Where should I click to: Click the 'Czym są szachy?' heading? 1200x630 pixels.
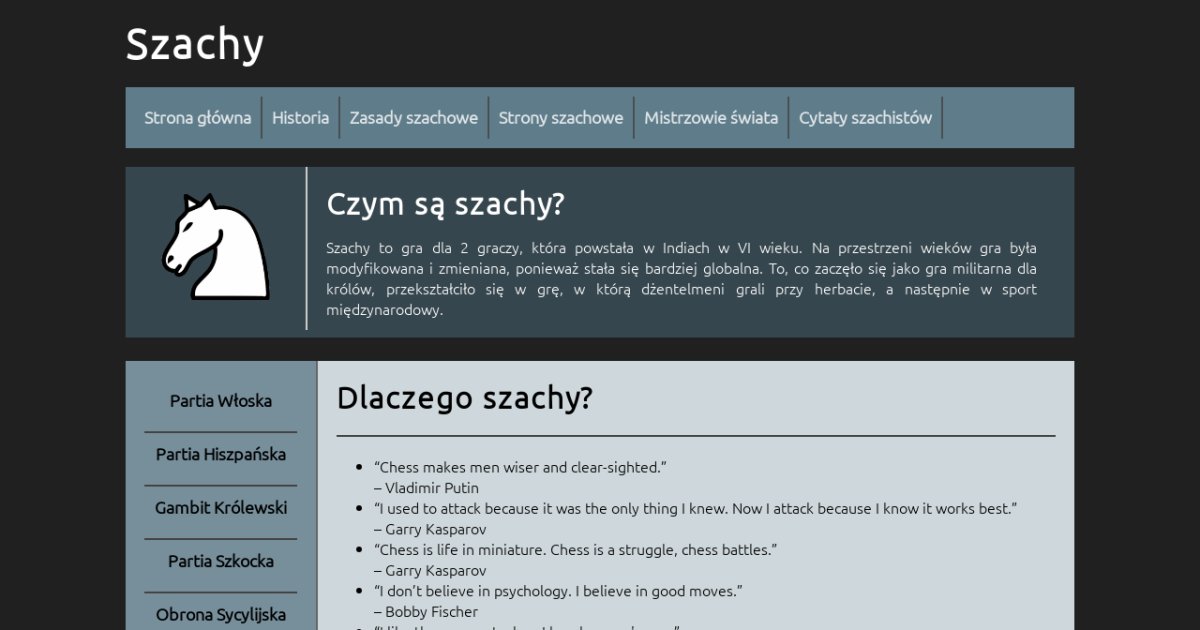click(x=445, y=204)
